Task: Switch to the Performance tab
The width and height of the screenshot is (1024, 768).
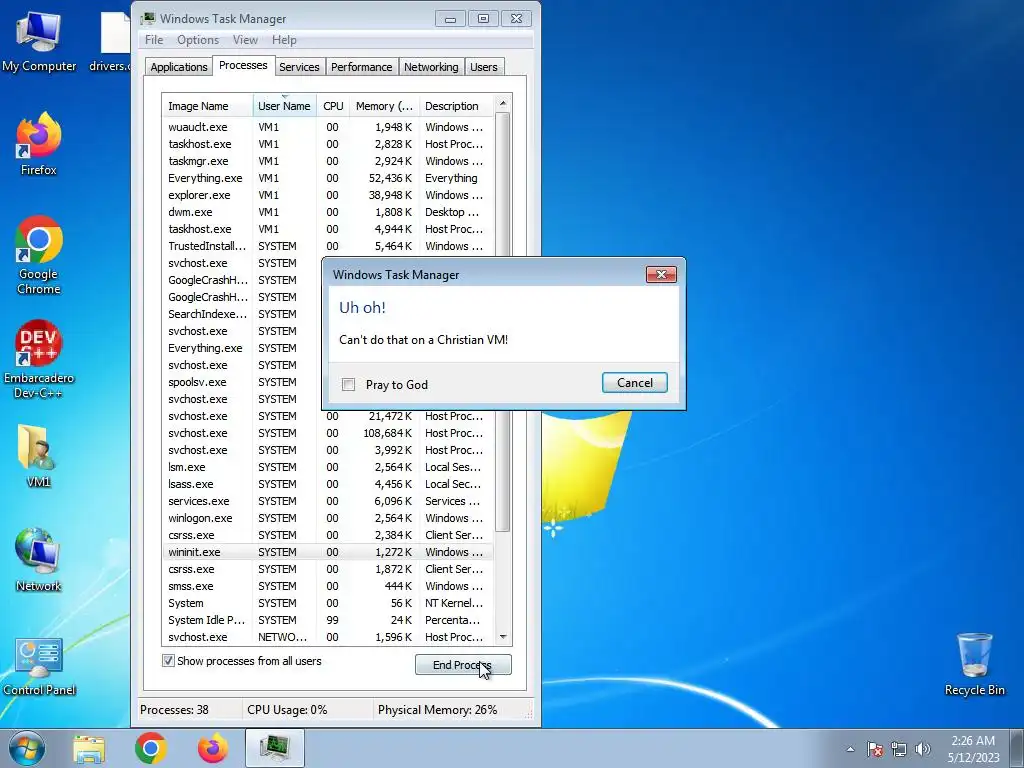Action: 361,67
